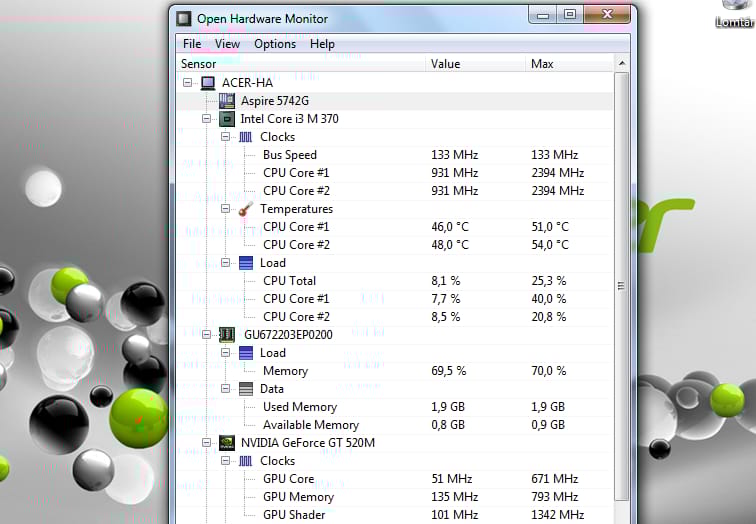This screenshot has width=756, height=524.
Task: Click the Temperatures thermometer icon
Action: 245,209
